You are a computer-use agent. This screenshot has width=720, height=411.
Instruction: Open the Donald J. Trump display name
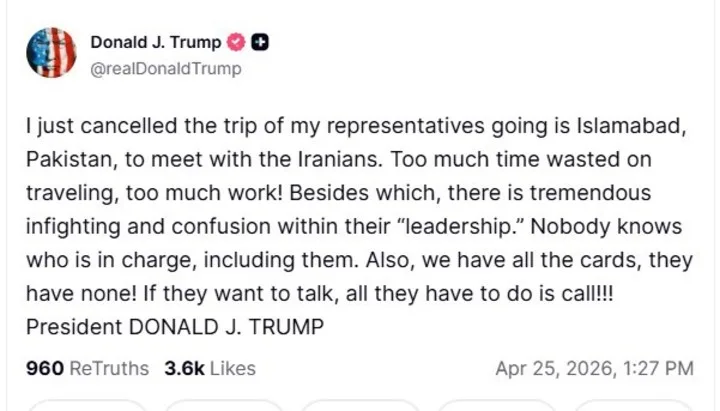156,42
